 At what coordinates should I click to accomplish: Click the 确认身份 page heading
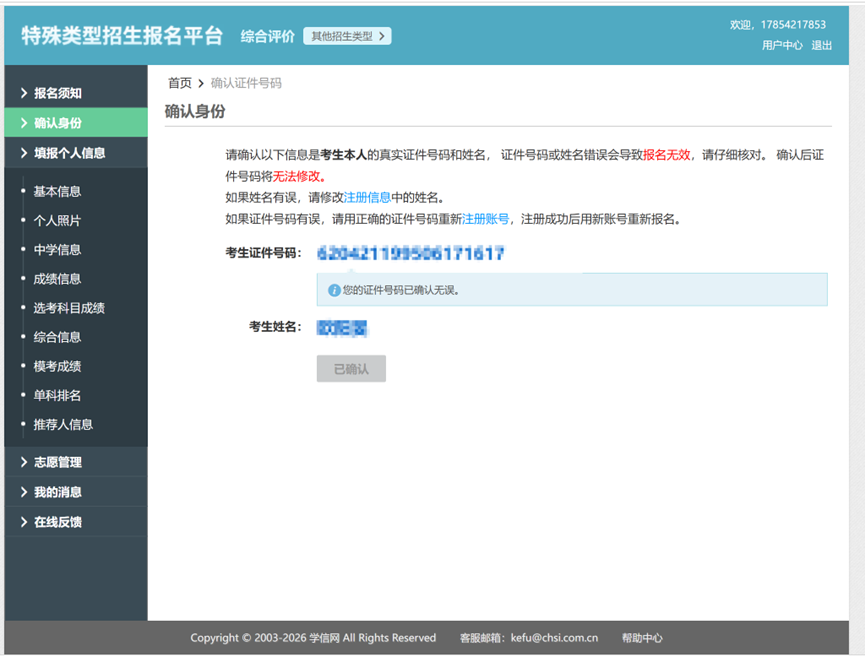coord(195,111)
